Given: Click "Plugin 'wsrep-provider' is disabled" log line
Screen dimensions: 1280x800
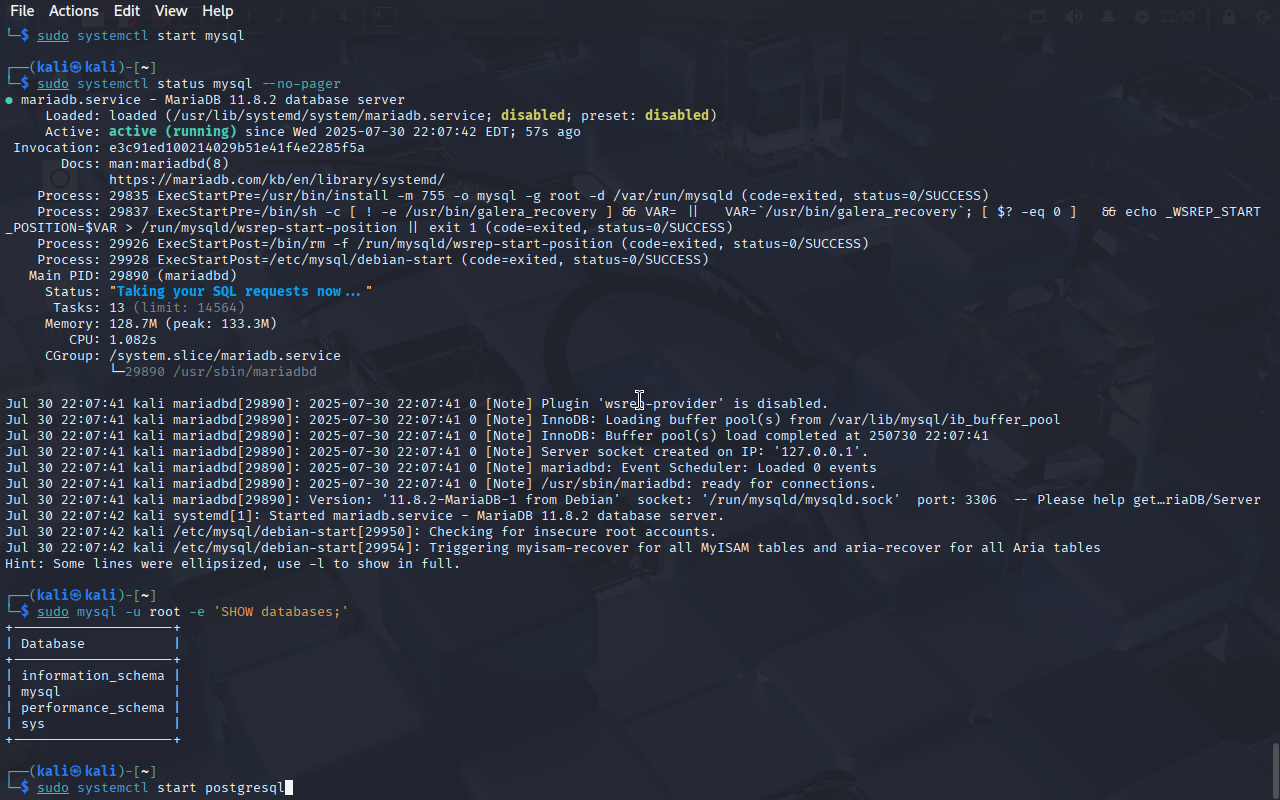Looking at the screenshot, I should 685,403.
